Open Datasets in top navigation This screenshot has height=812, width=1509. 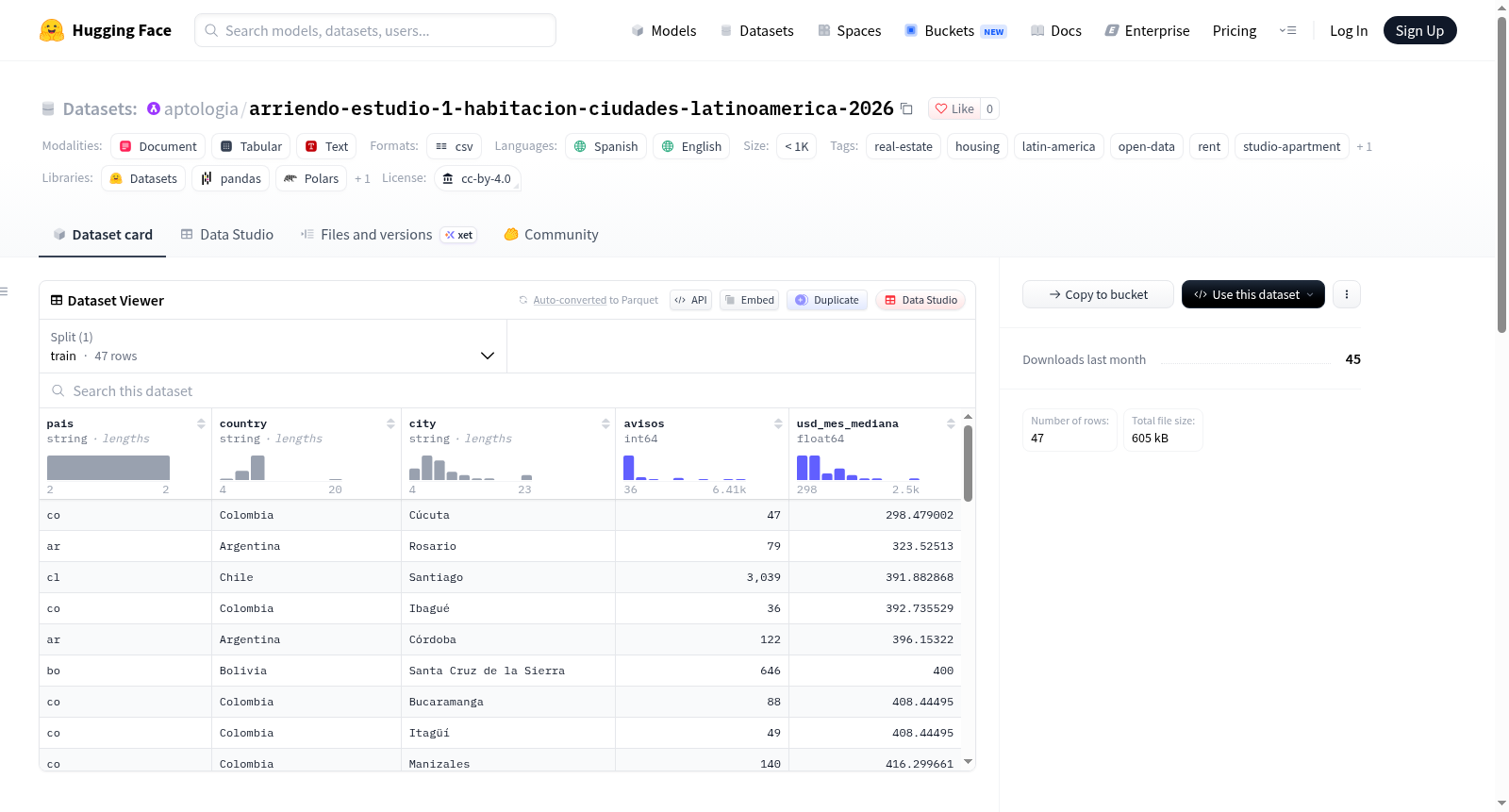coord(756,30)
